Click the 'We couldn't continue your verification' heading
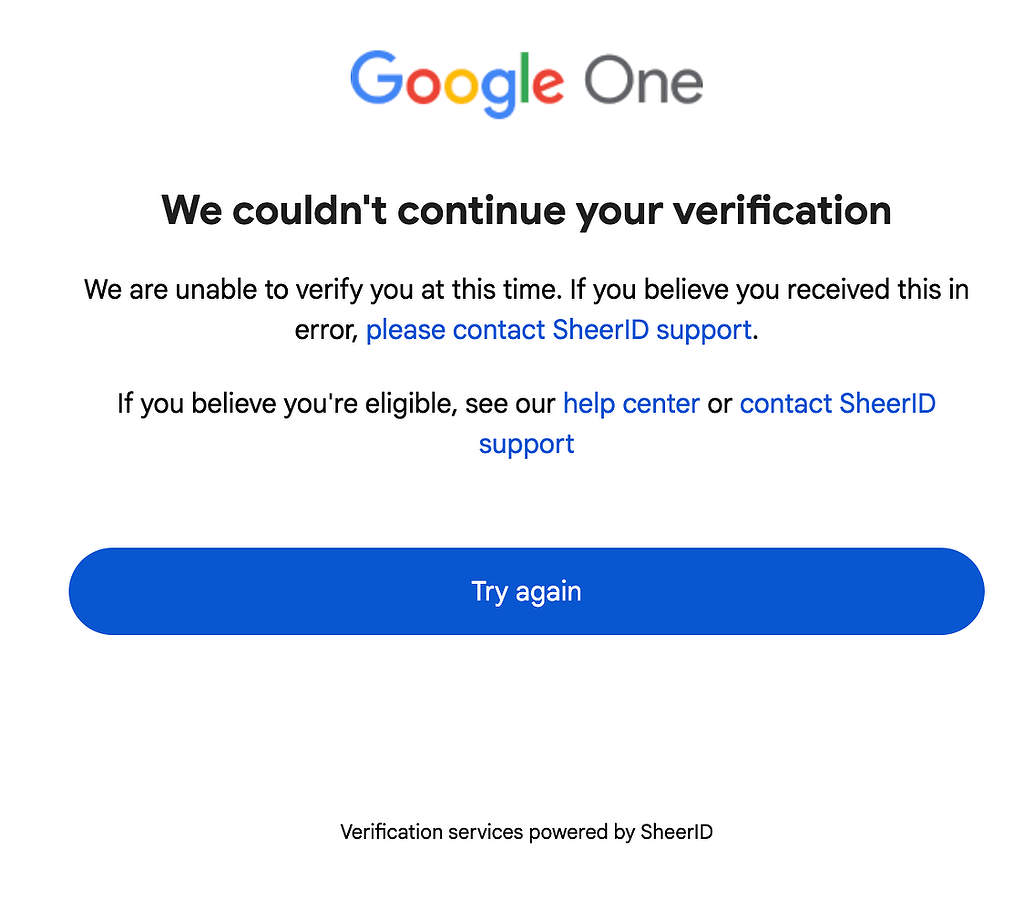Image resolution: width=1024 pixels, height=911 pixels. 526,211
